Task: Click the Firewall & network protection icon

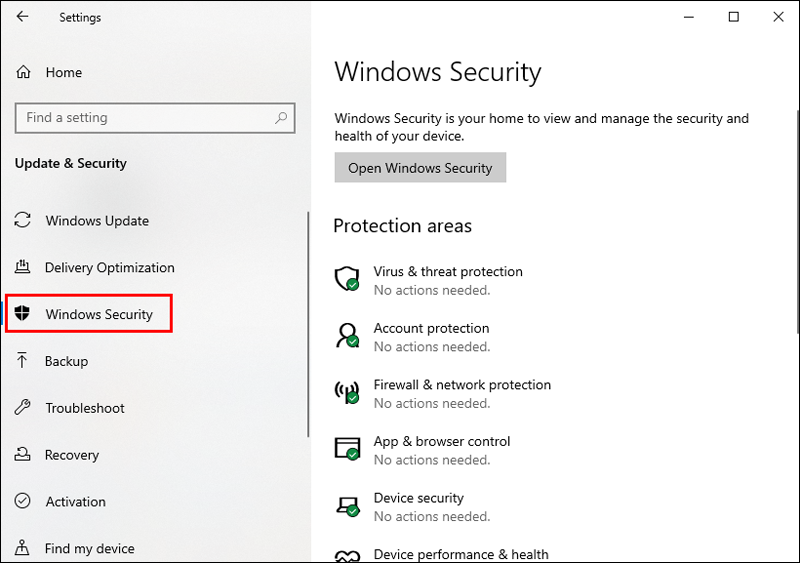Action: click(347, 391)
